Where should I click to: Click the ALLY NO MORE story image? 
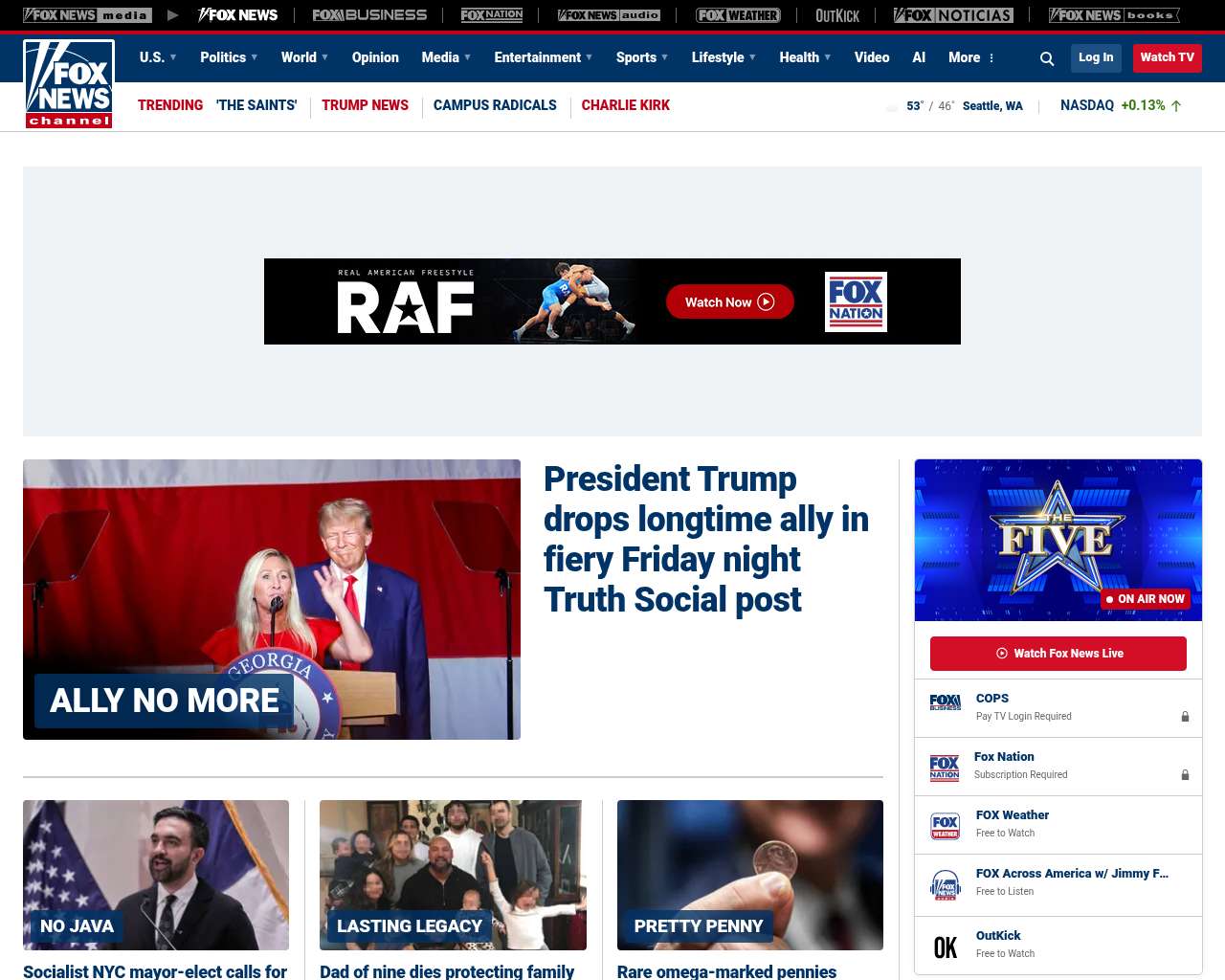click(x=272, y=599)
